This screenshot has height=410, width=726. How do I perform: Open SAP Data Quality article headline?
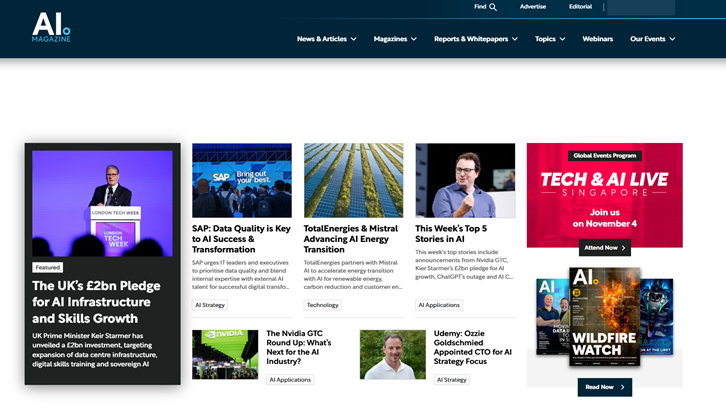(241, 239)
